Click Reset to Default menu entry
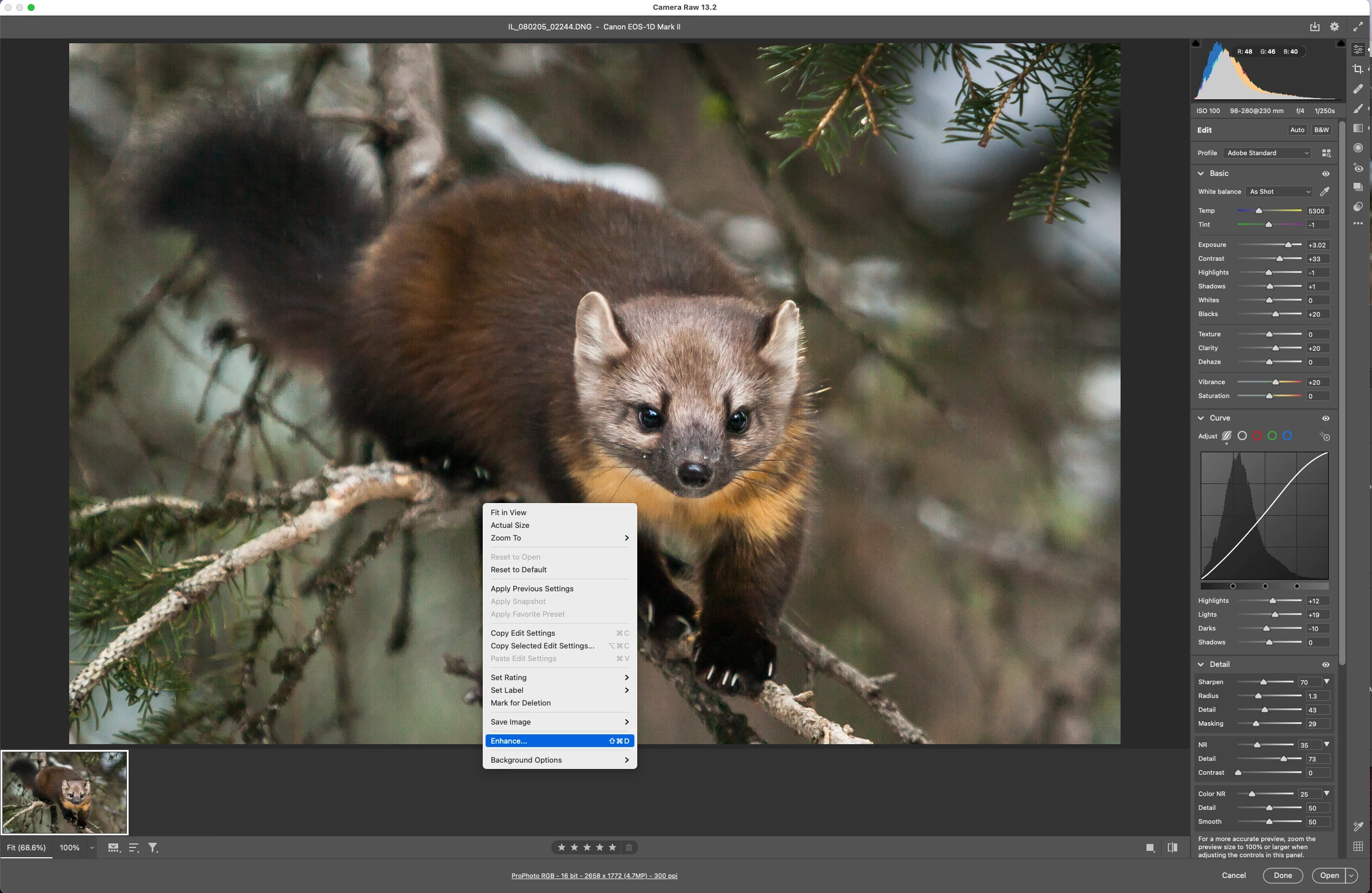 (518, 569)
